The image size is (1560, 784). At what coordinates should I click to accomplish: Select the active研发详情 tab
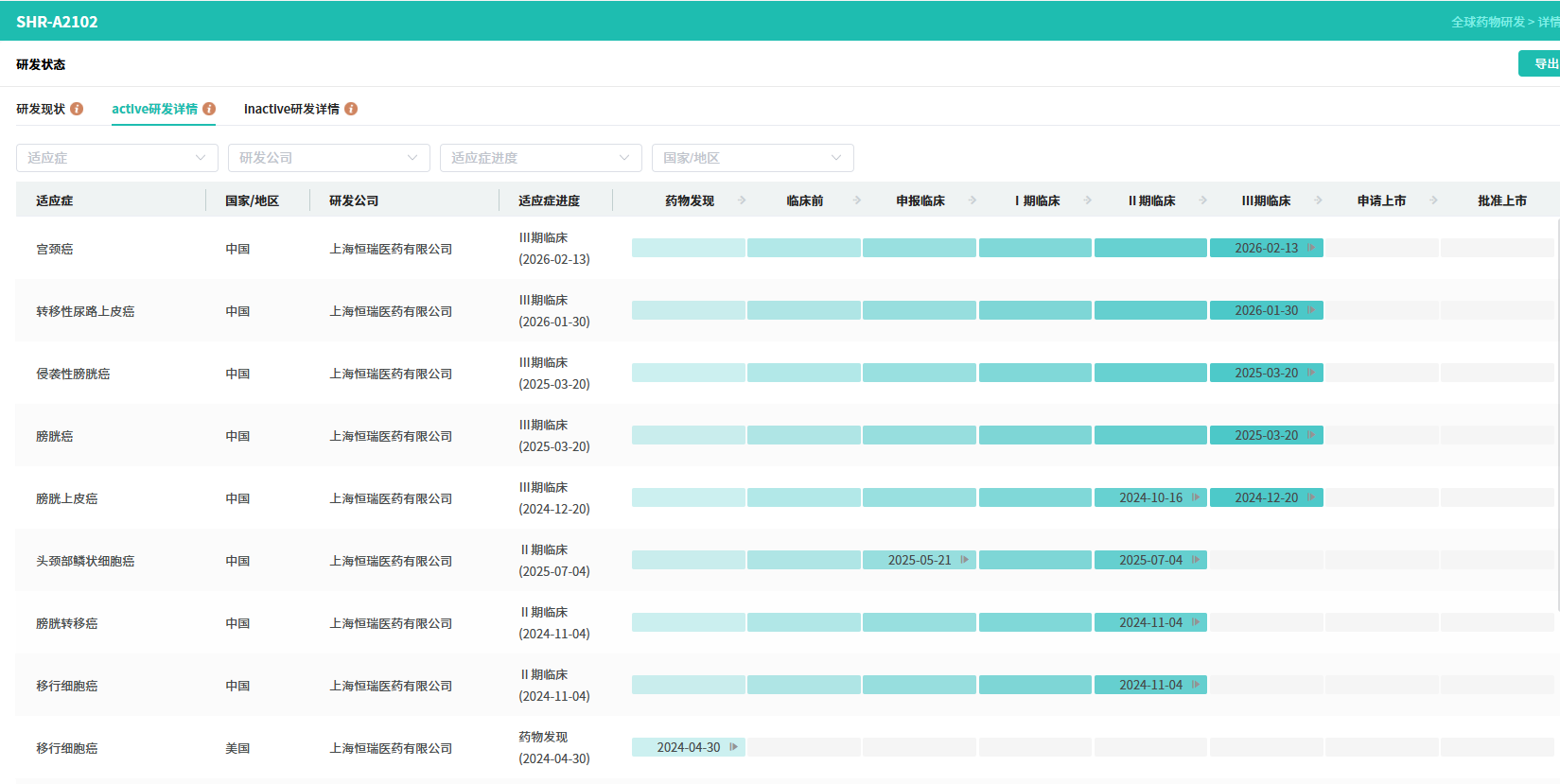[154, 109]
